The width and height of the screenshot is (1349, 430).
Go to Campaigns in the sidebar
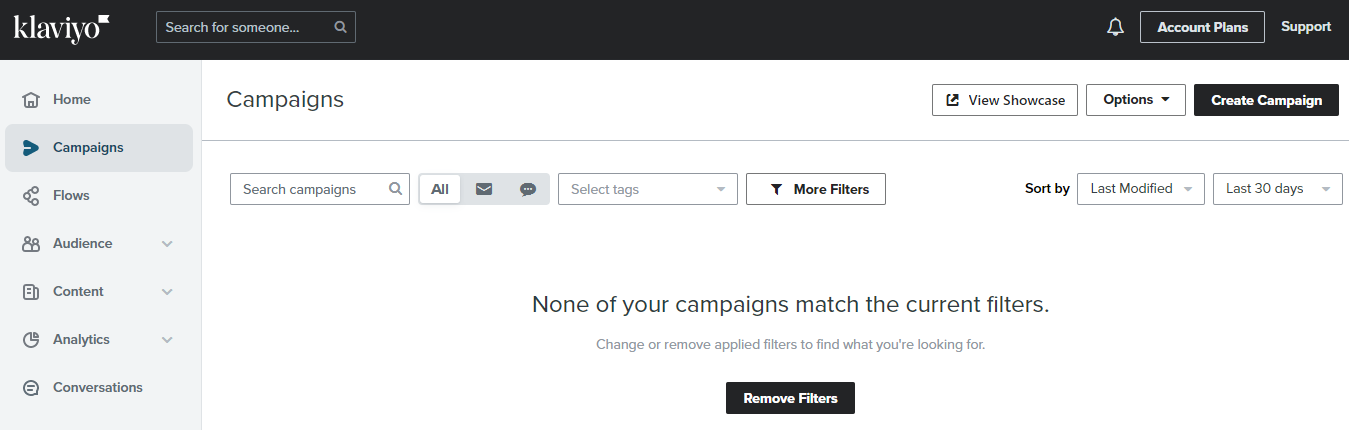pos(99,148)
